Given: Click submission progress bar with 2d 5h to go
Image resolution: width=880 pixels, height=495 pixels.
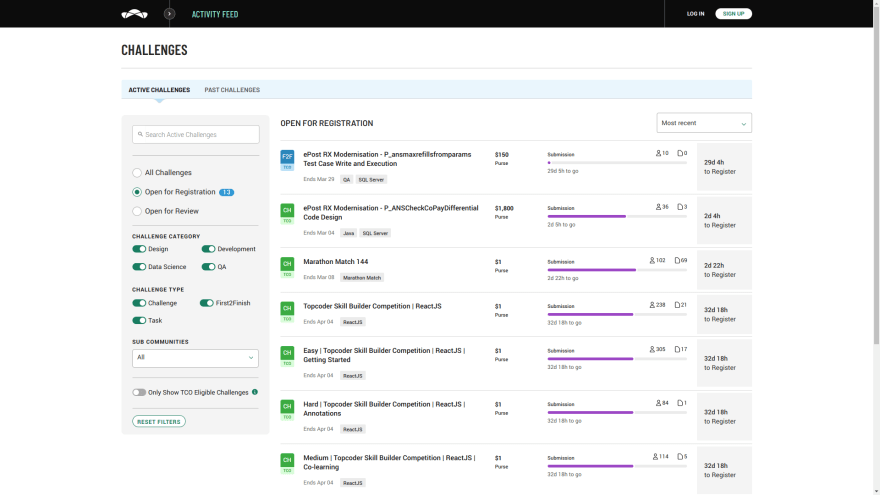Looking at the screenshot, I should tap(617, 216).
